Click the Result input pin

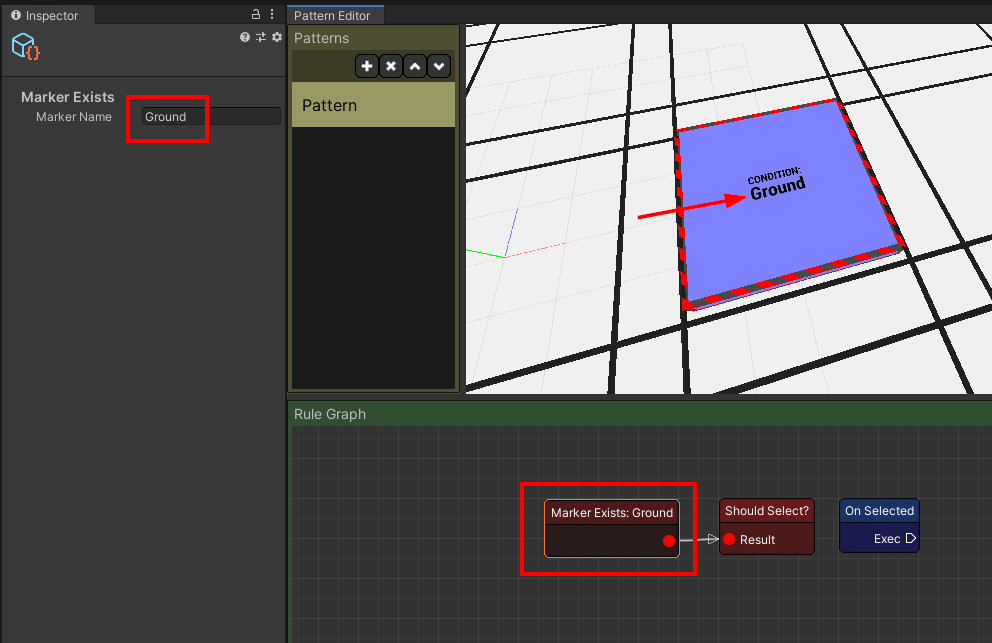729,539
